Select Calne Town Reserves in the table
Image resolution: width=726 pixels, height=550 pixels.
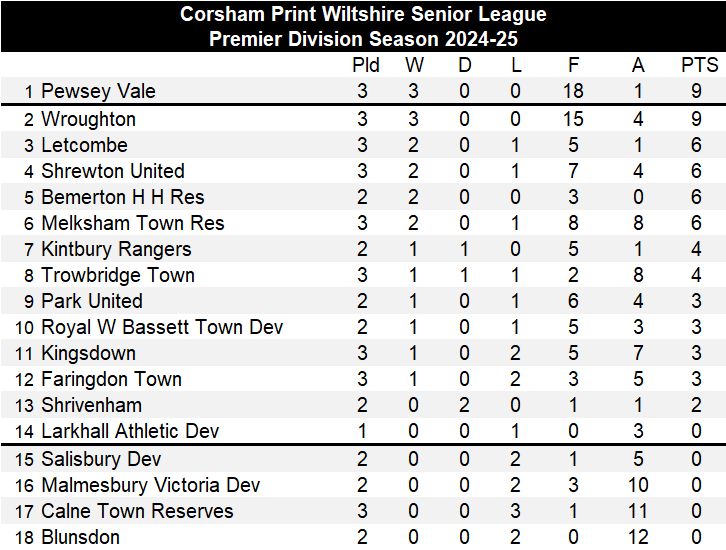click(x=137, y=511)
